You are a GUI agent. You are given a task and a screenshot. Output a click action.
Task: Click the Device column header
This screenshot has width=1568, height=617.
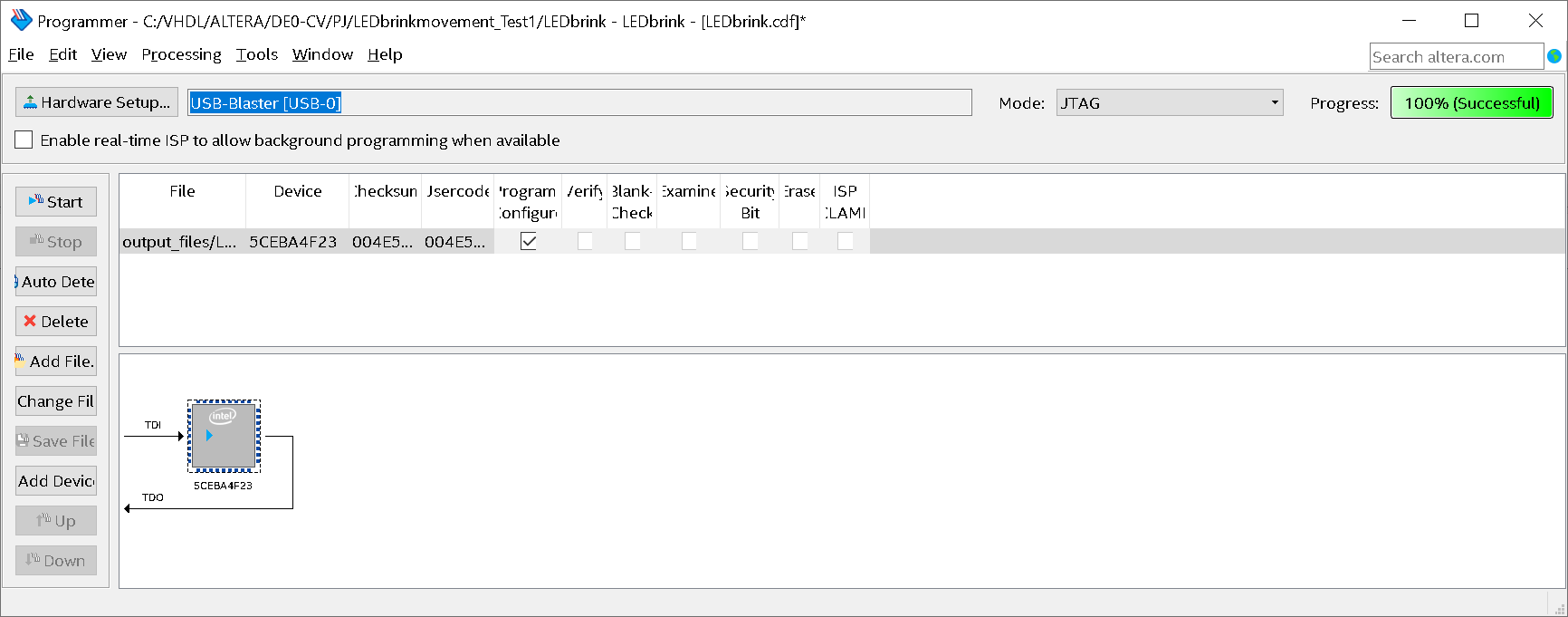(x=297, y=201)
